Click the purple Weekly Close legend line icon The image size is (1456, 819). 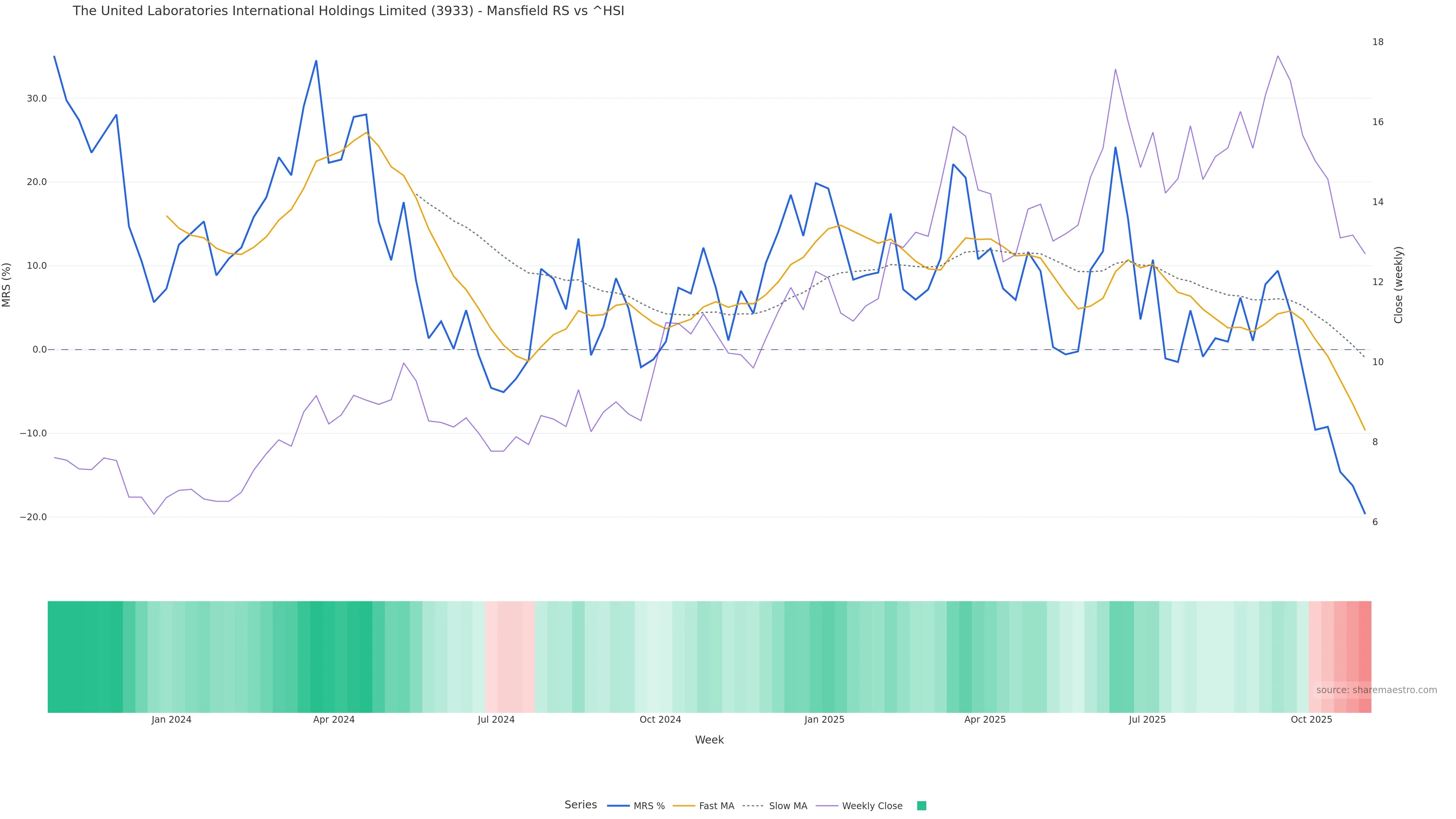click(x=827, y=806)
